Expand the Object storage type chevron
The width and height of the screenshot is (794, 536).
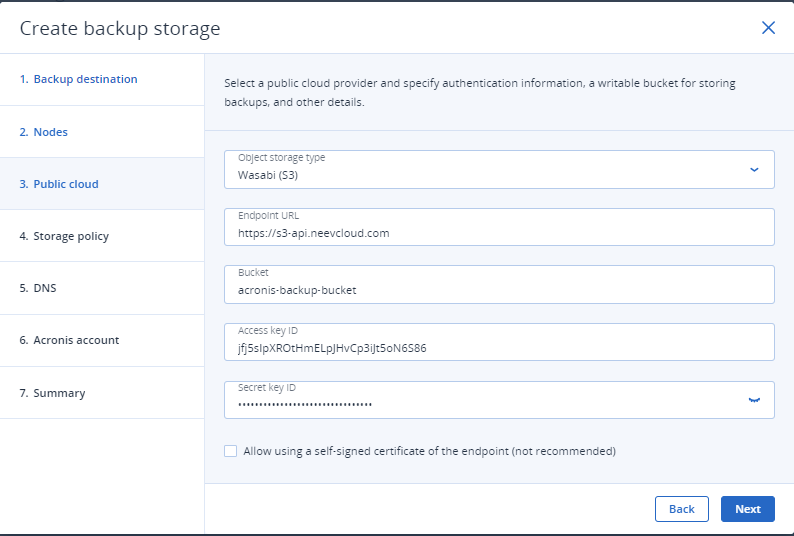pyautogui.click(x=754, y=170)
